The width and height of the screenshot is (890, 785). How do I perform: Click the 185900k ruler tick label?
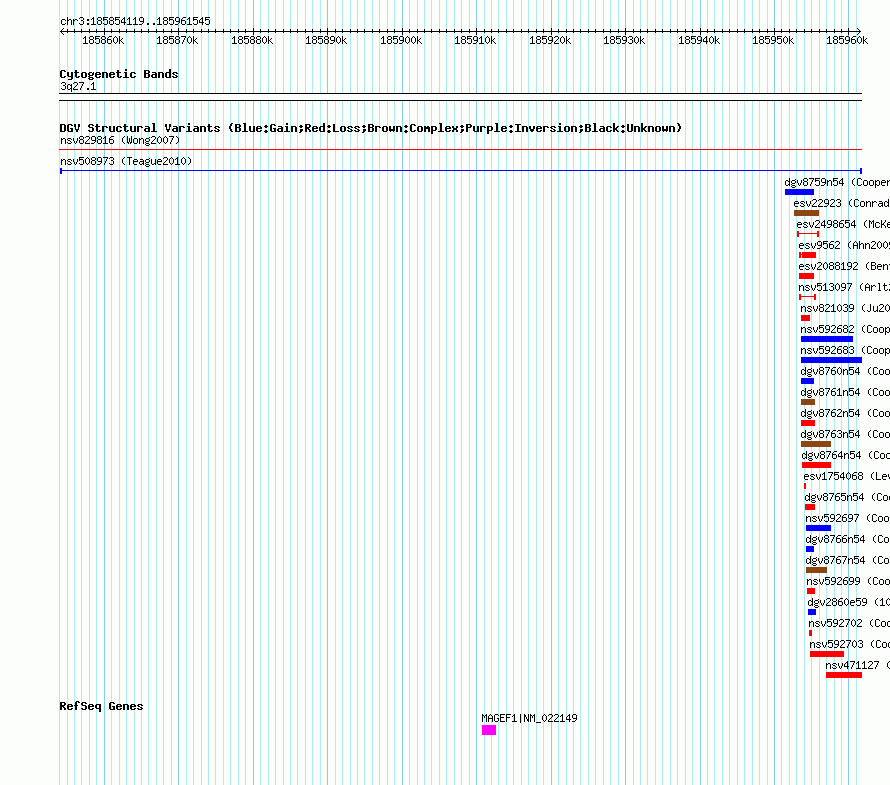point(401,40)
